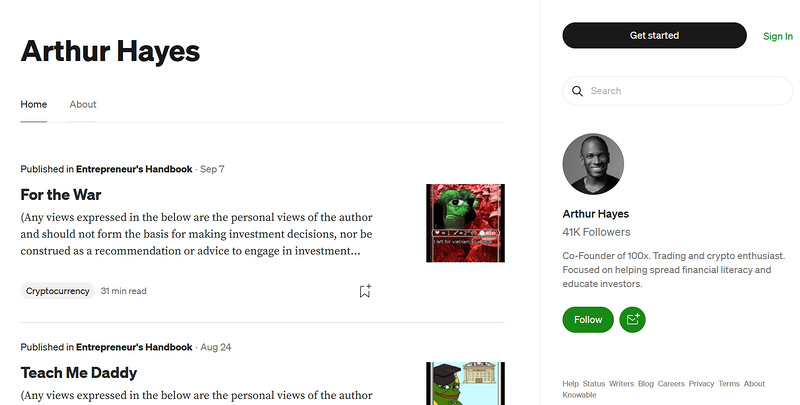Open Entrepreneur's Handbook publication from Sep 7 post
The image size is (800, 405).
[134, 169]
